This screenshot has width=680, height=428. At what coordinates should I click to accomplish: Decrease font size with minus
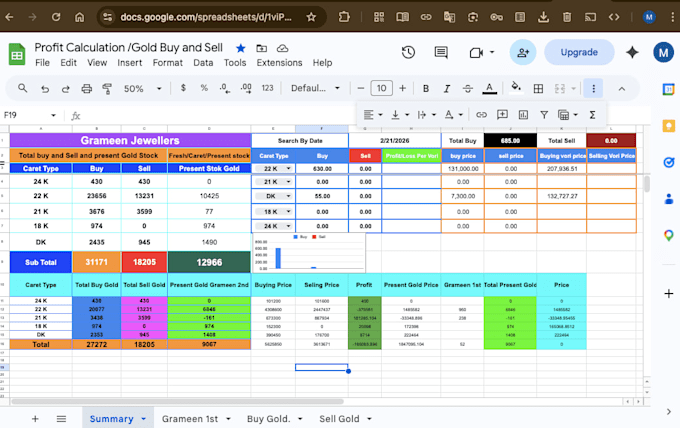pyautogui.click(x=360, y=88)
